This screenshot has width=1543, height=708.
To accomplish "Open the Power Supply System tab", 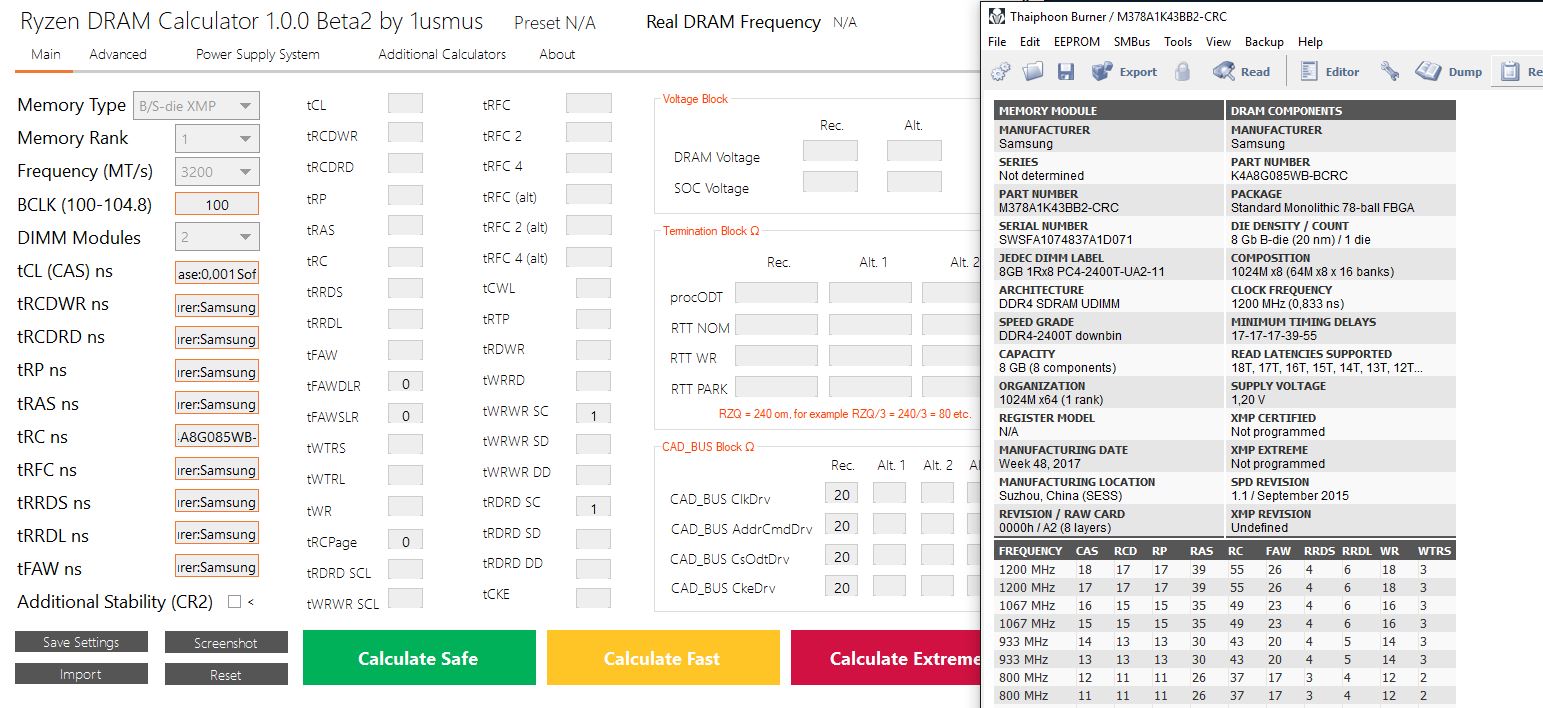I will pyautogui.click(x=257, y=54).
